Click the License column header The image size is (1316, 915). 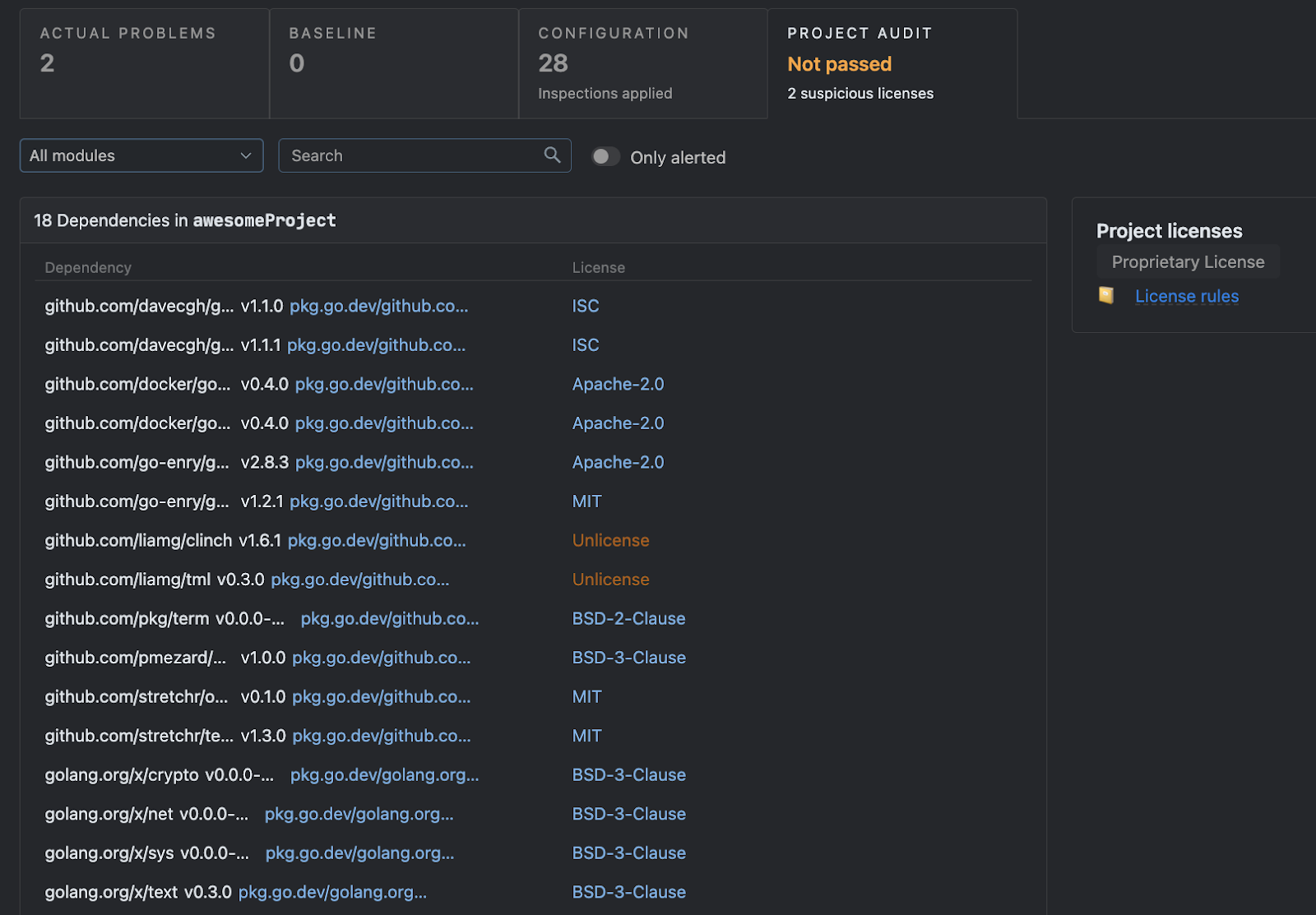tap(599, 267)
